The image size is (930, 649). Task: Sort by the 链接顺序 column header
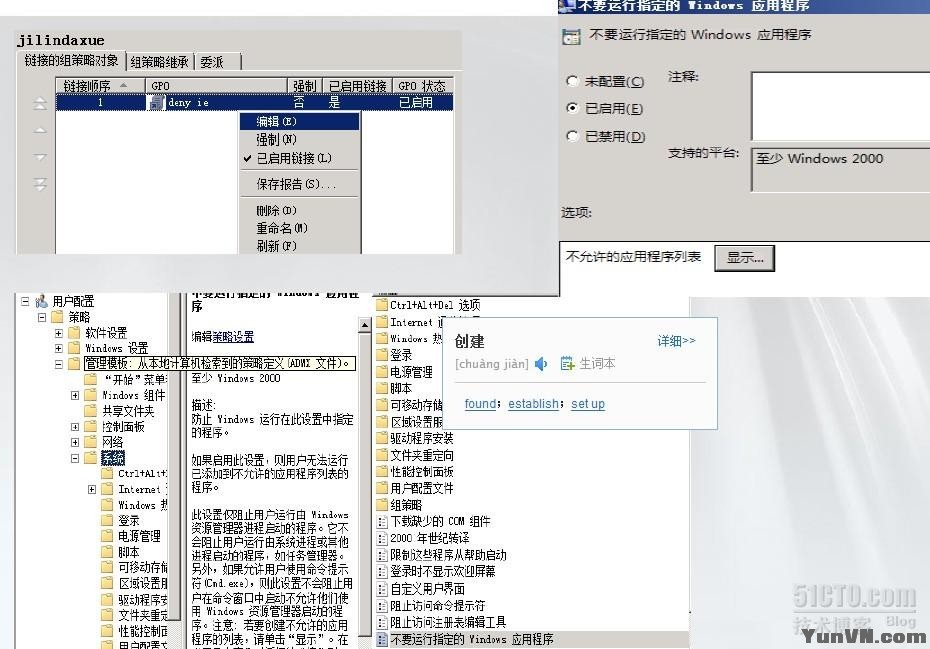tap(100, 86)
